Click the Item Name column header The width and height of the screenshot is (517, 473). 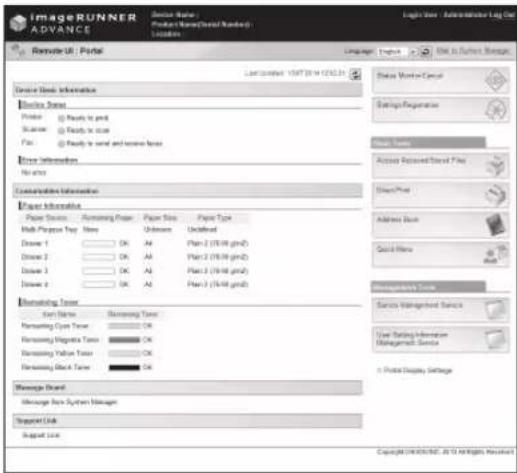pyautogui.click(x=59, y=314)
